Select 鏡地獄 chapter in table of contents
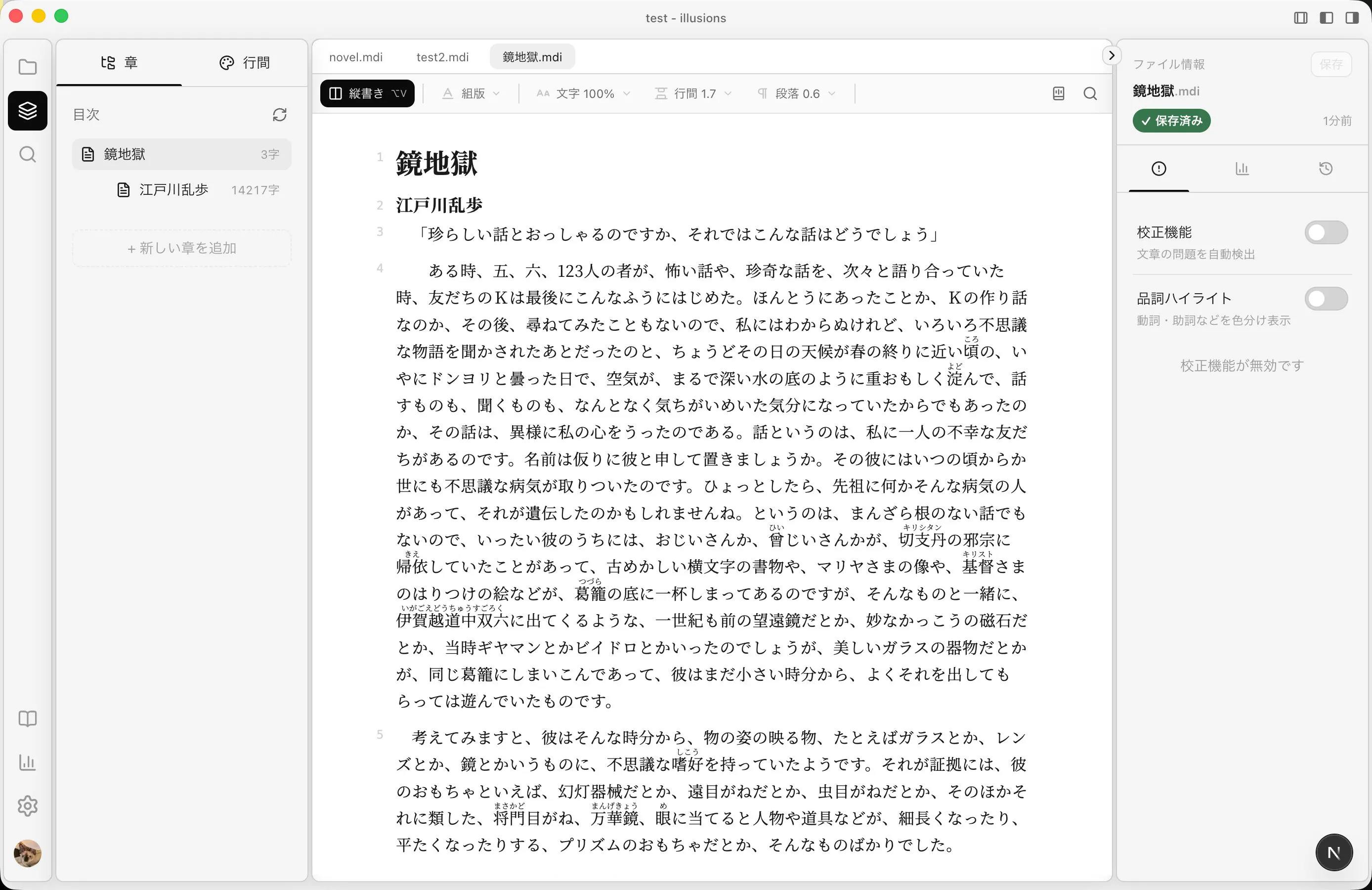This screenshot has height=890, width=1372. [181, 154]
